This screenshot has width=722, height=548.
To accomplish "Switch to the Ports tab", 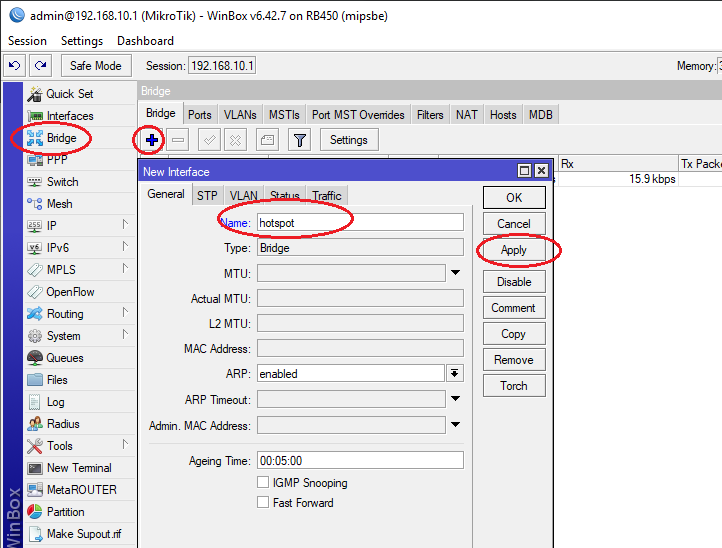I will 200,115.
